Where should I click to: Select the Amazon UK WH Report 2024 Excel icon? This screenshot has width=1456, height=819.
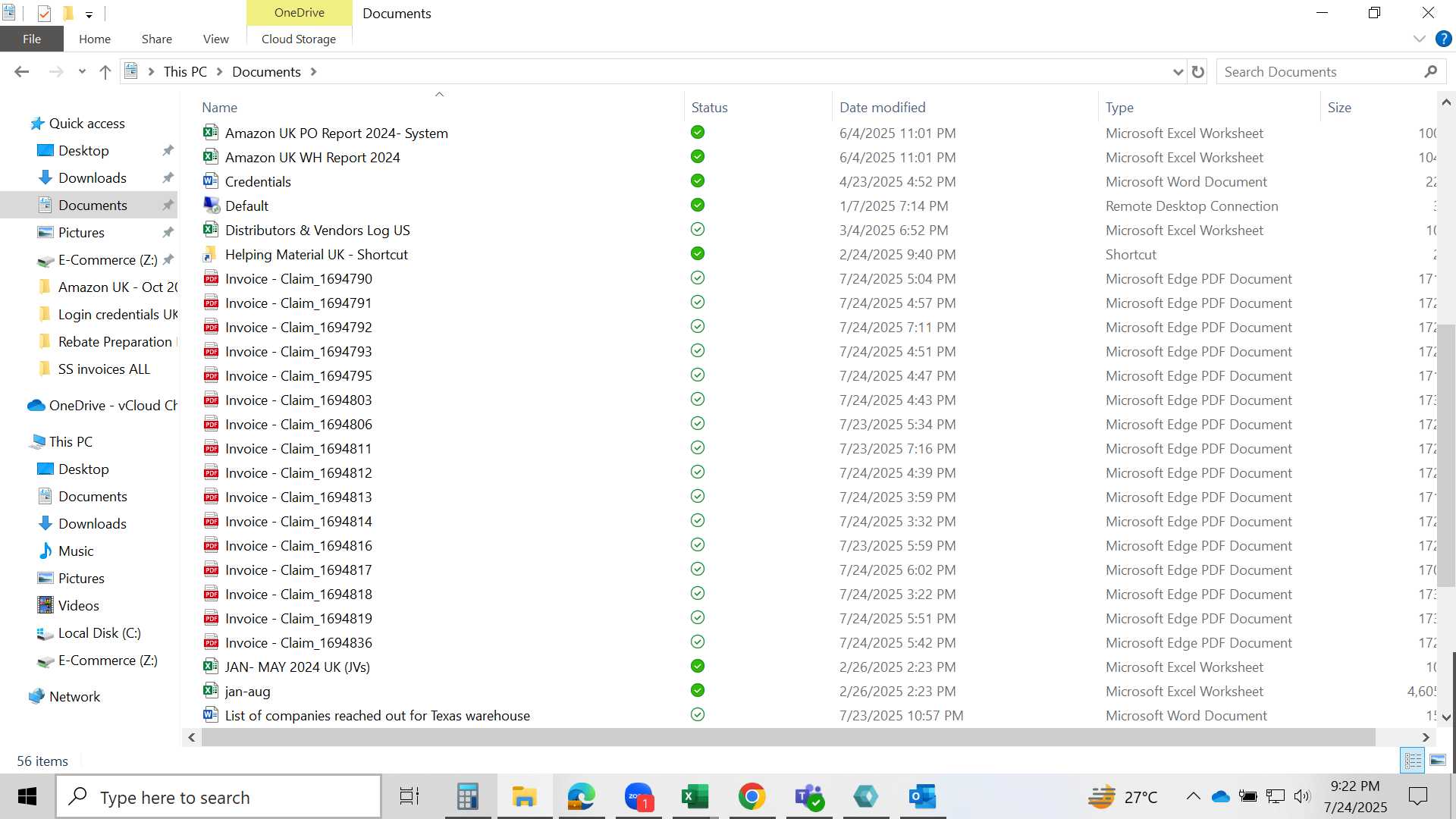tap(211, 157)
